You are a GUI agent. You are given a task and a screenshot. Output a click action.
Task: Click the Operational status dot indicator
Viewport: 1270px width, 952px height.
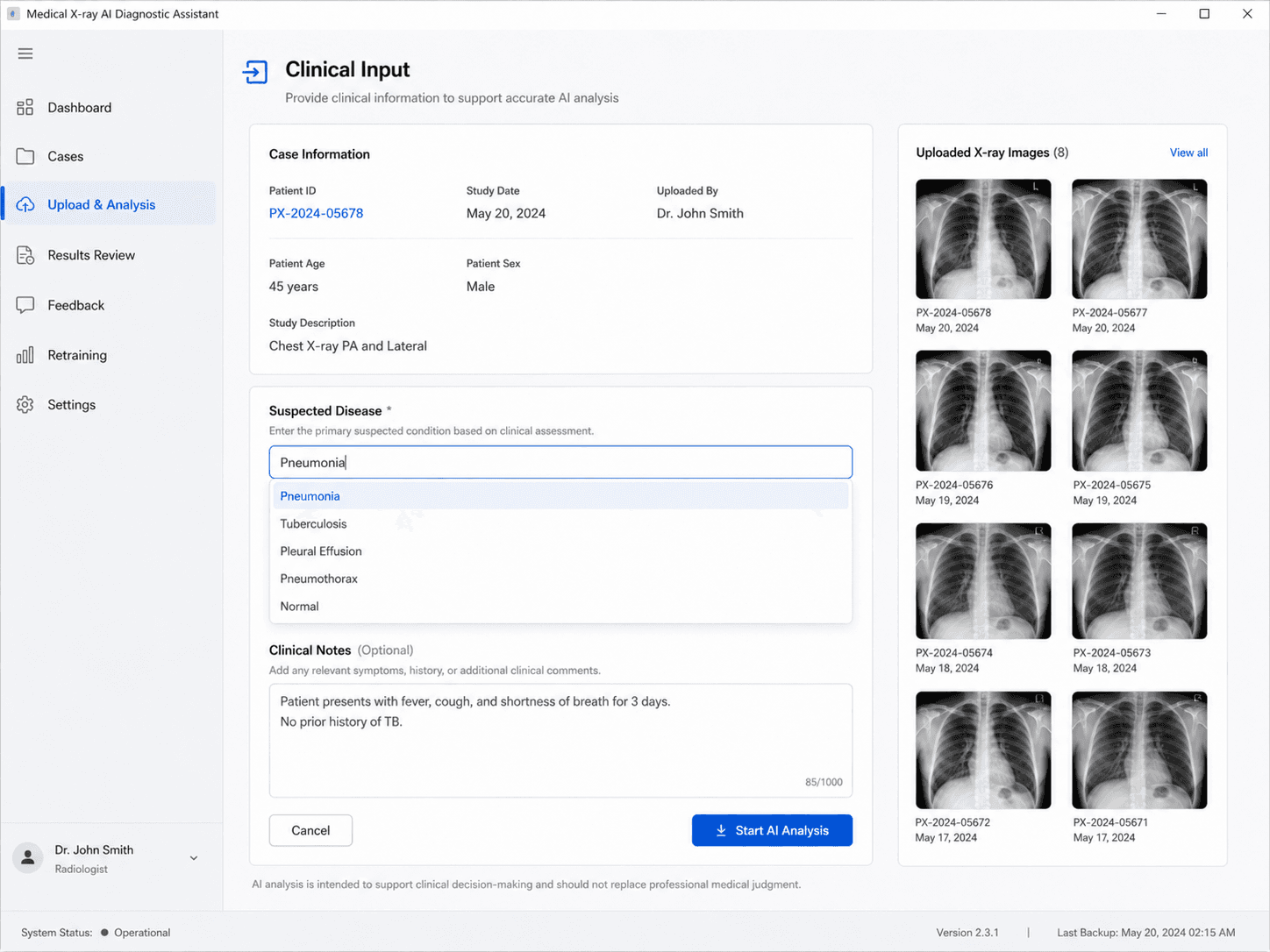tap(104, 933)
